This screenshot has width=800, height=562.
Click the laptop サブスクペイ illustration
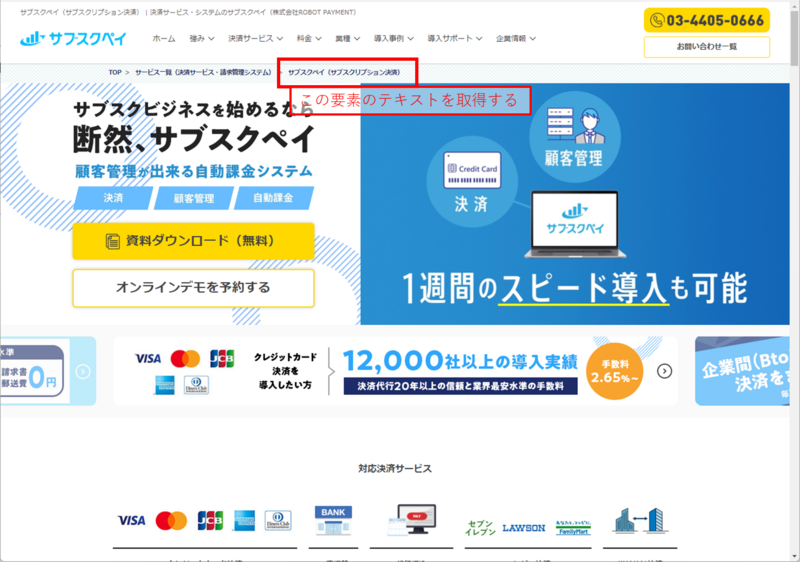click(575, 224)
